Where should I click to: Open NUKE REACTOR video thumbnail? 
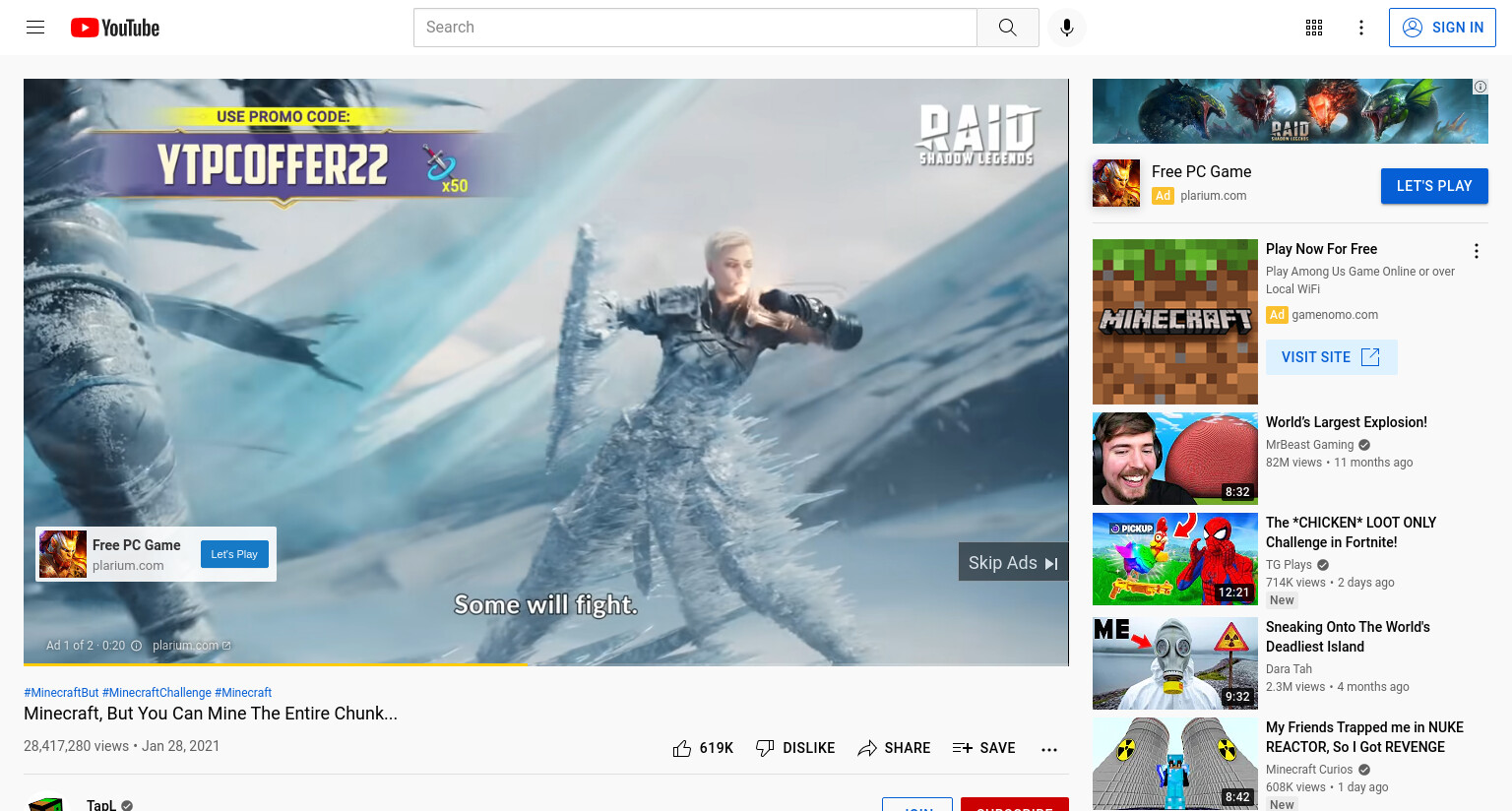1175,764
